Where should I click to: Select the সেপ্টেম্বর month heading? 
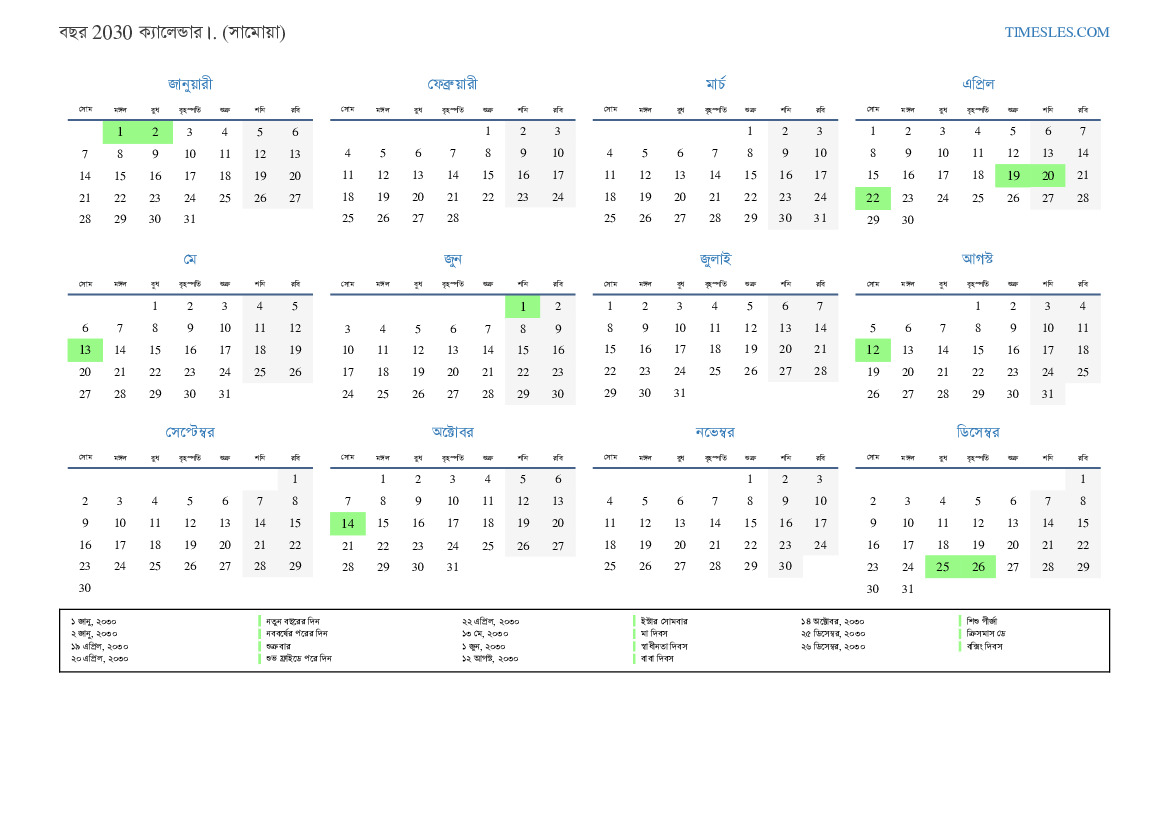[x=190, y=433]
